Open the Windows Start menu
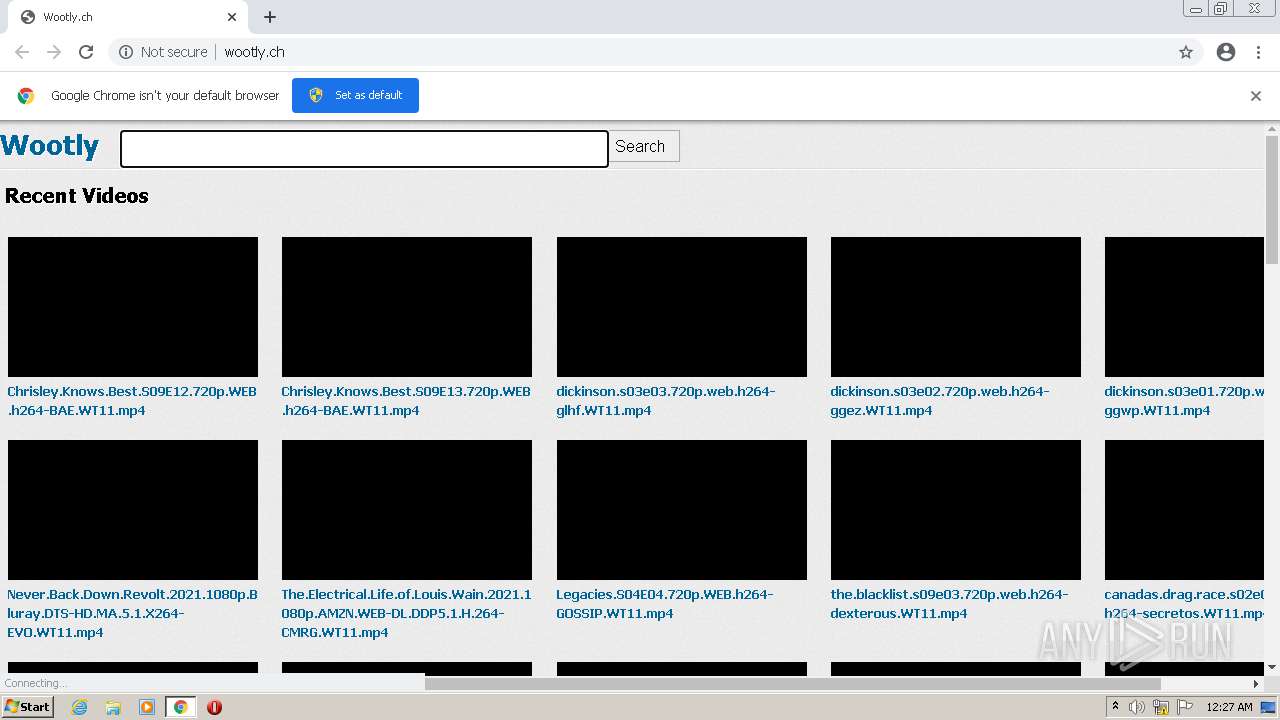The image size is (1280, 720). (27, 707)
